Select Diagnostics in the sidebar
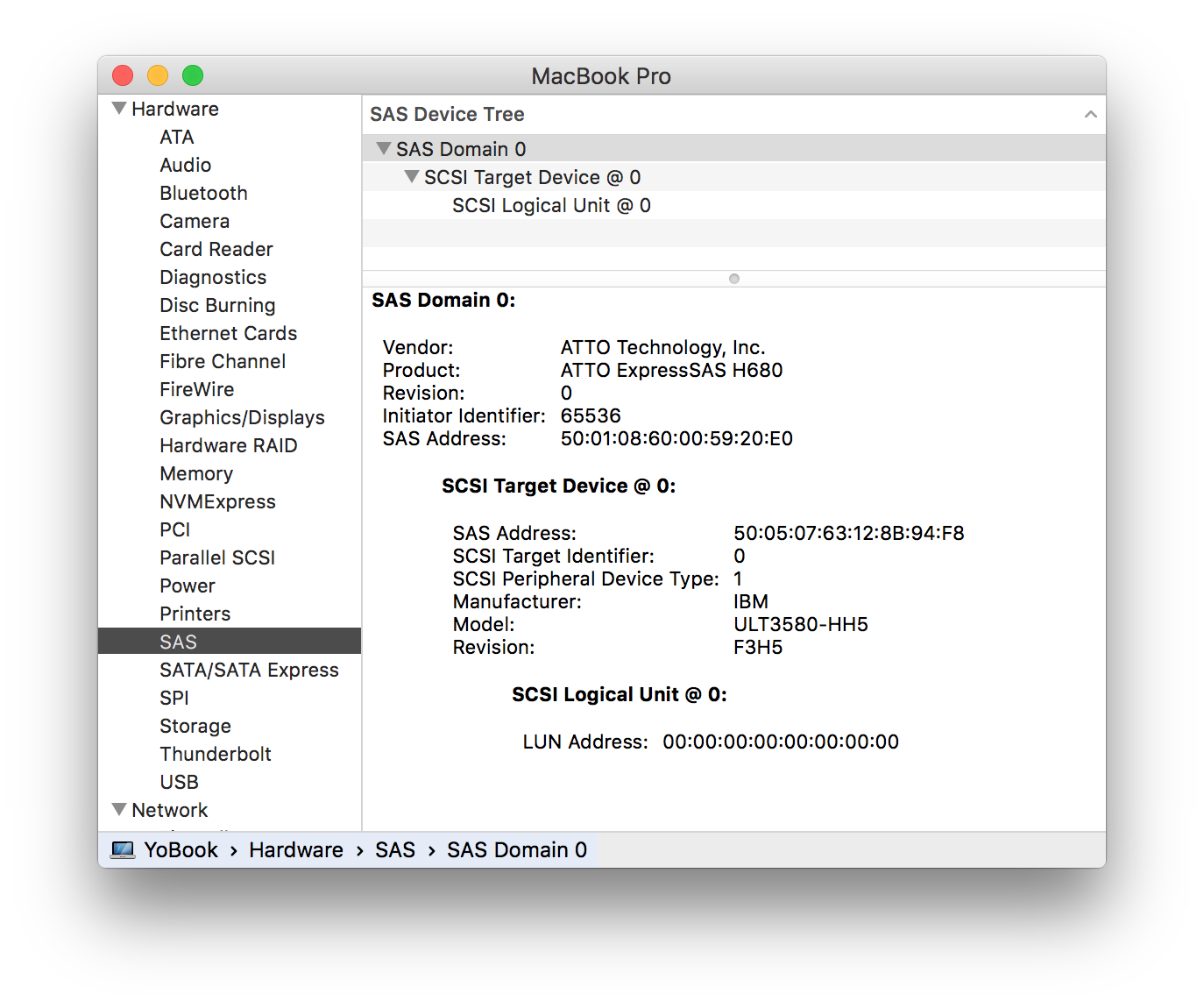 (x=213, y=277)
